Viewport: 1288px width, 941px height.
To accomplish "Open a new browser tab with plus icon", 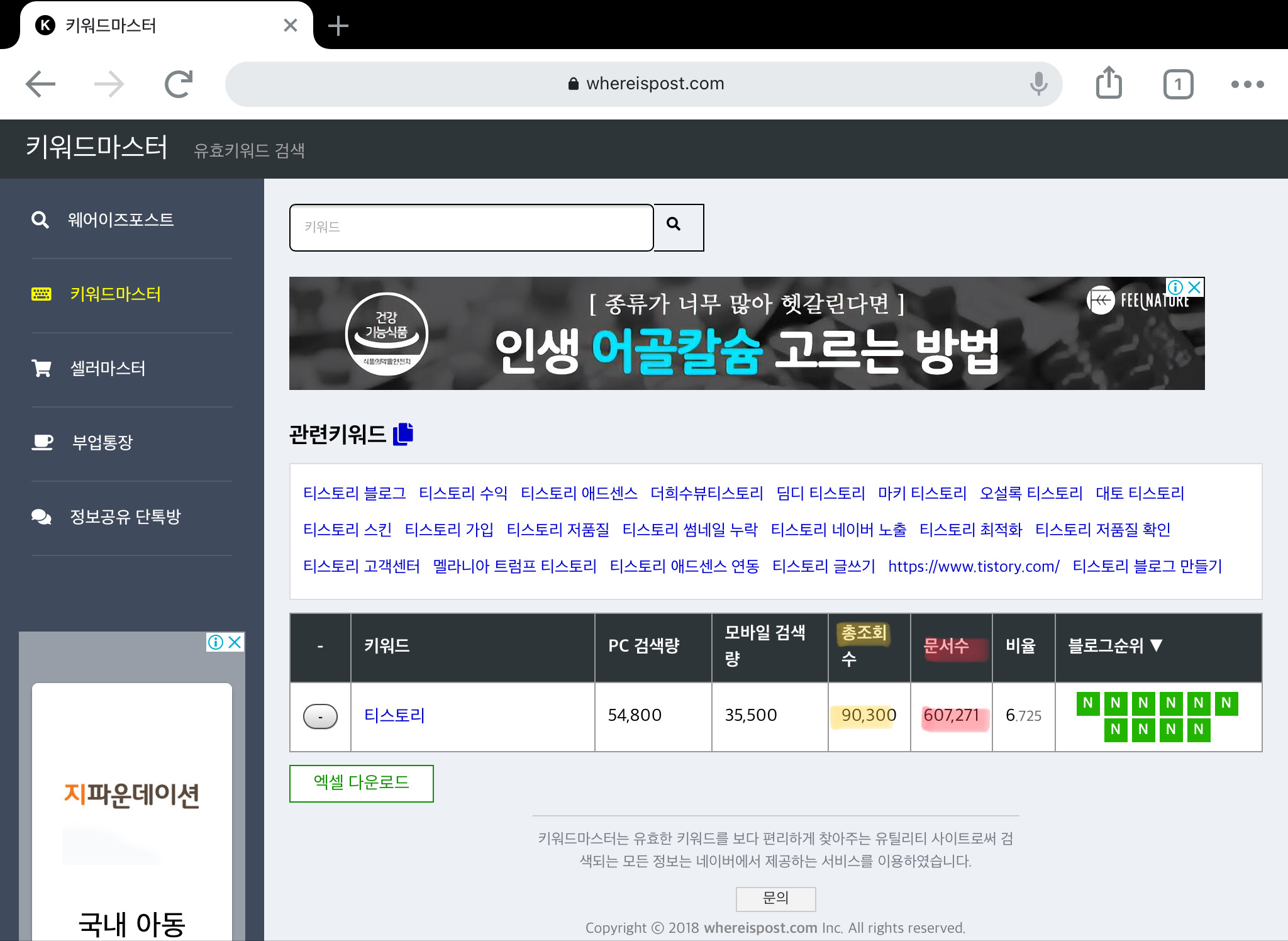I will 338,26.
